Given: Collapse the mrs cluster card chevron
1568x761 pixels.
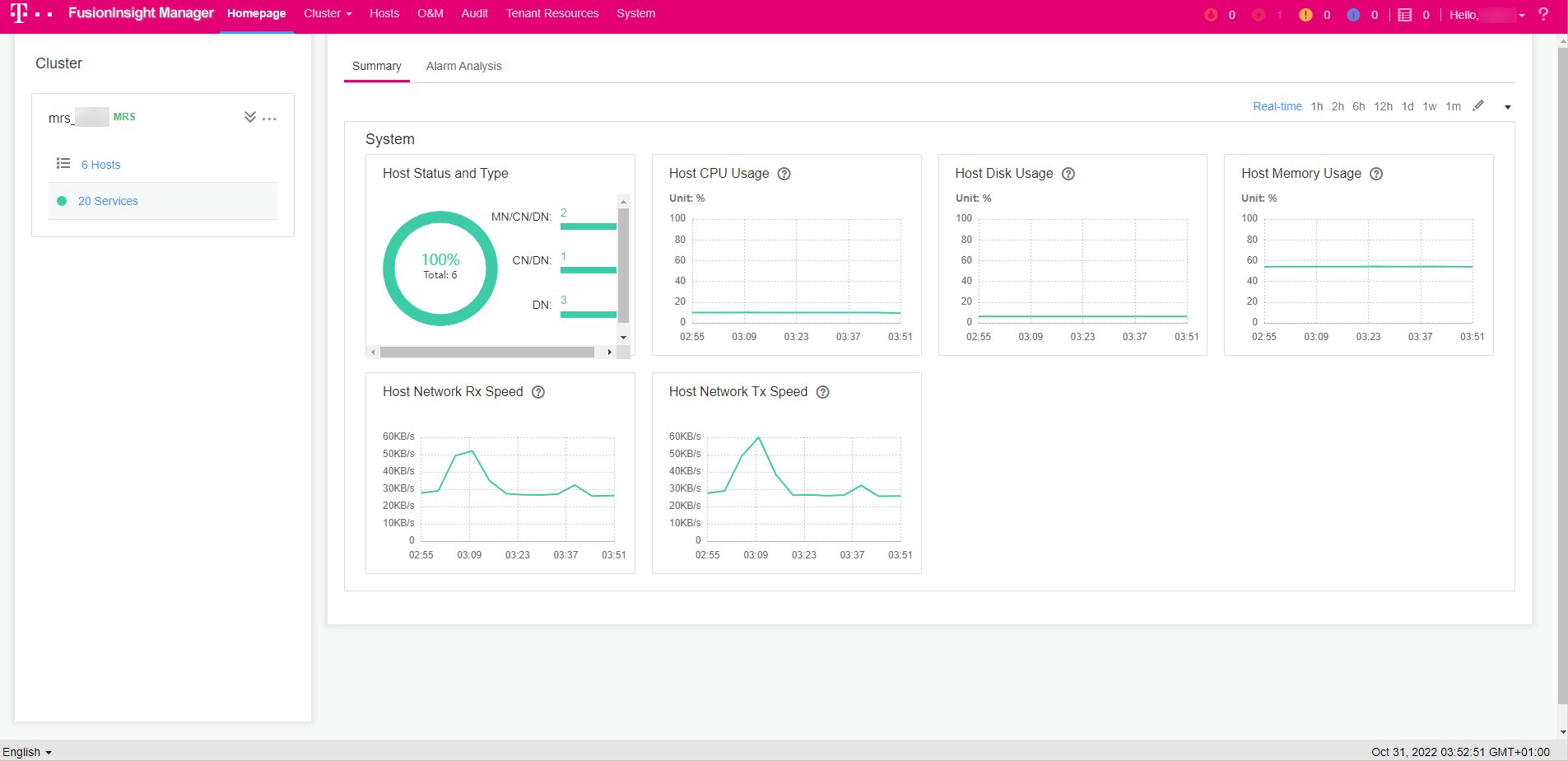Looking at the screenshot, I should tap(250, 117).
